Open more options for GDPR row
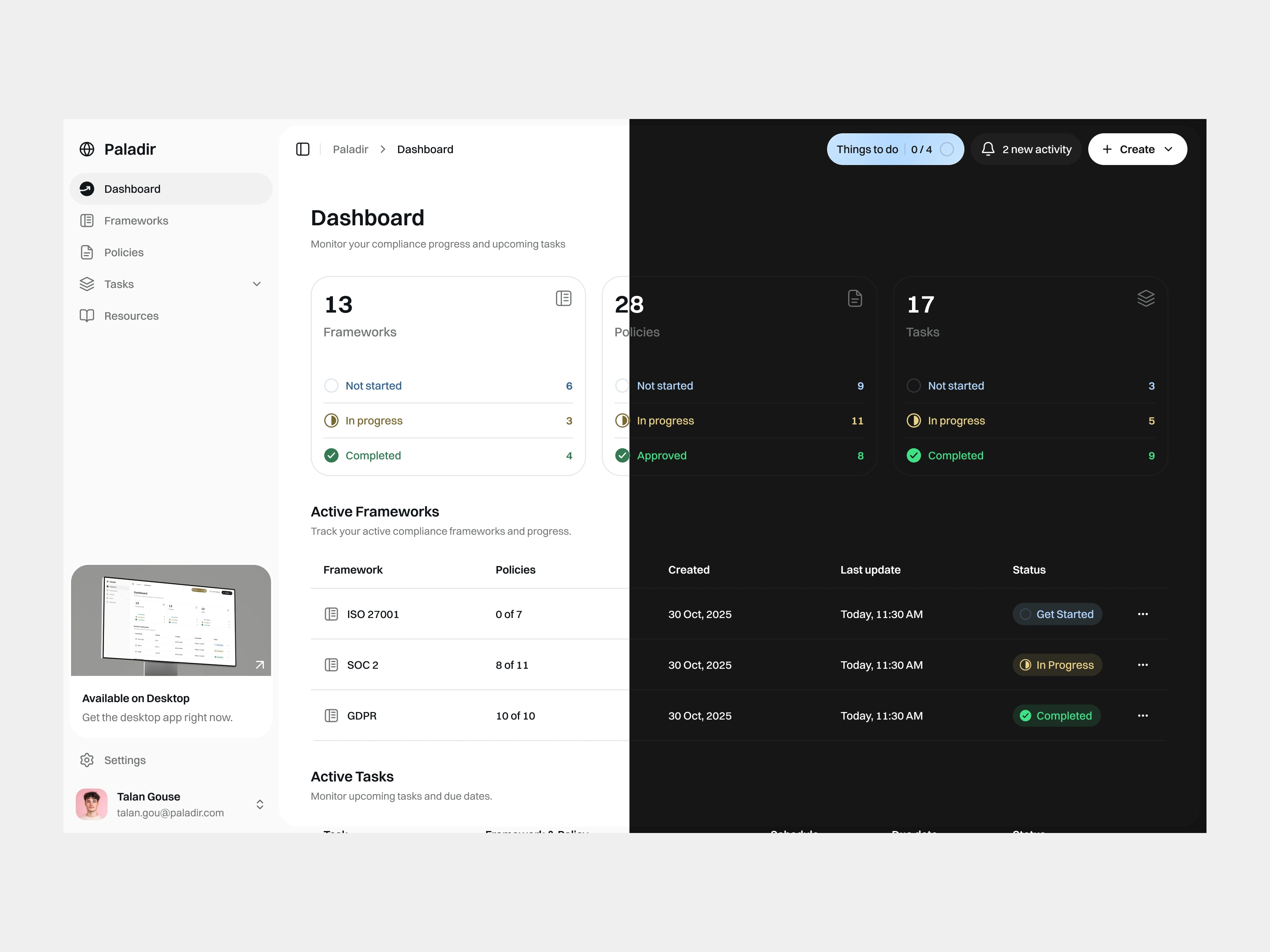 (x=1143, y=716)
